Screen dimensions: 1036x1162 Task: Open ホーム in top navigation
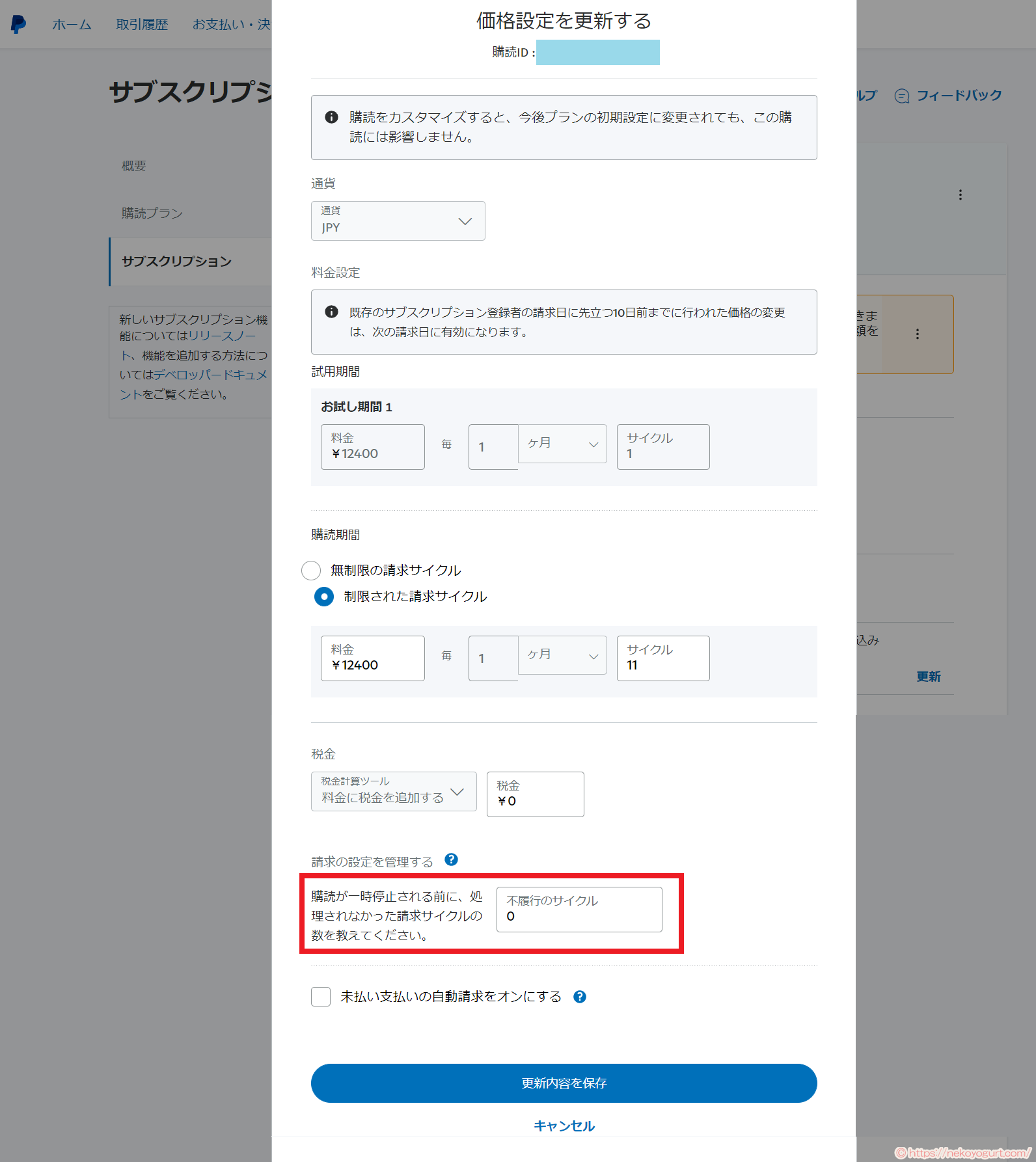72,25
